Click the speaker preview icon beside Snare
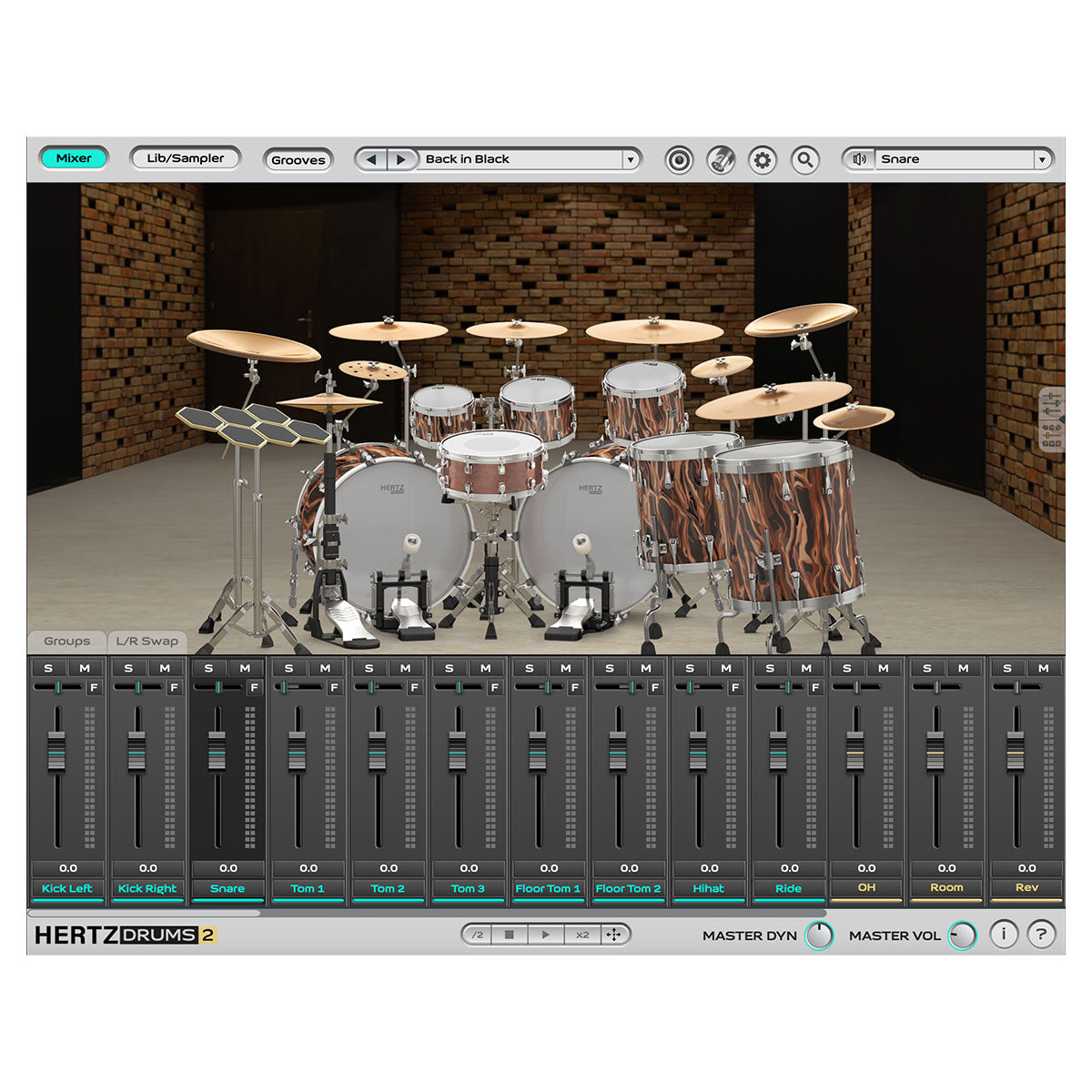This screenshot has height=1092, width=1092. (x=859, y=159)
